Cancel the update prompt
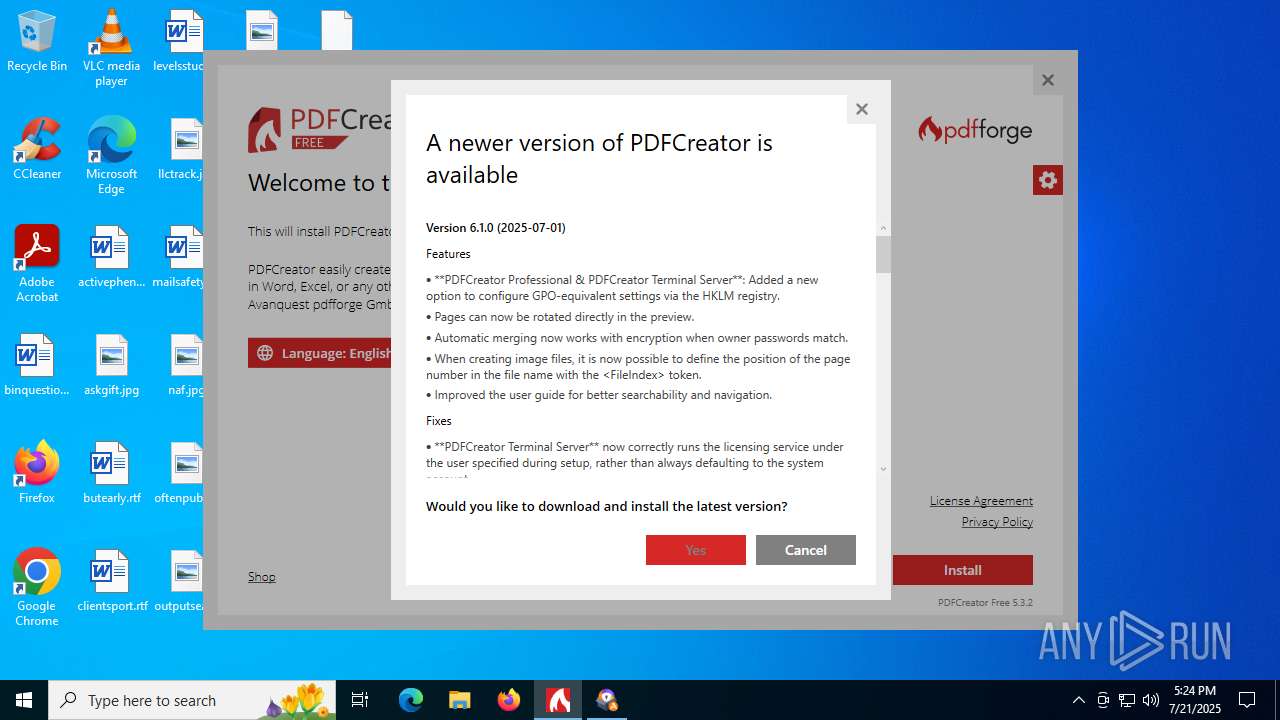The height and width of the screenshot is (720, 1280). pos(806,550)
